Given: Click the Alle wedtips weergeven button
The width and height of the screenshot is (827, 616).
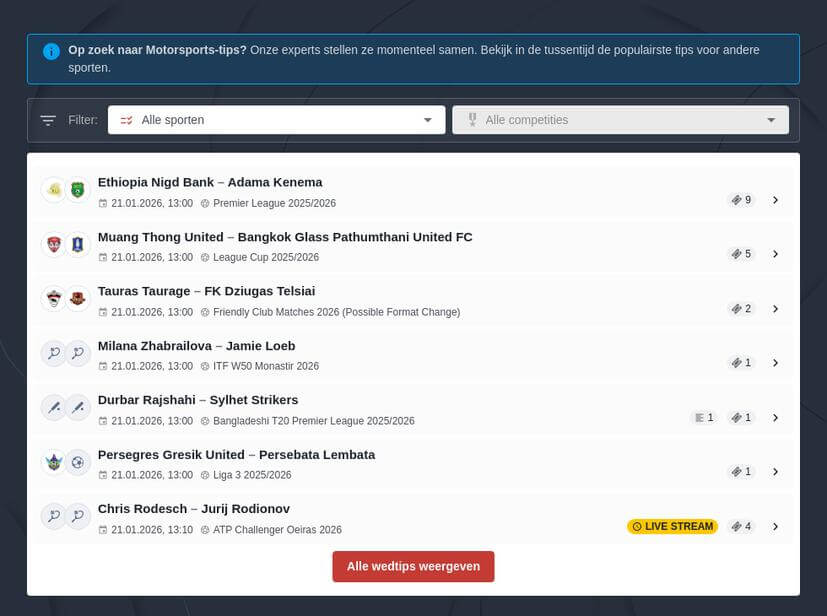Looking at the screenshot, I should pyautogui.click(x=413, y=566).
